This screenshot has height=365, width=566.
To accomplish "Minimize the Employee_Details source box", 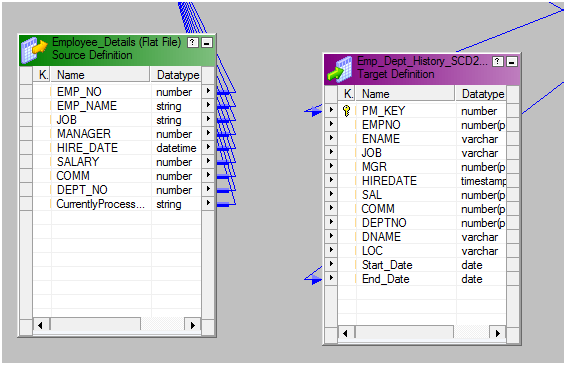I will [207, 43].
